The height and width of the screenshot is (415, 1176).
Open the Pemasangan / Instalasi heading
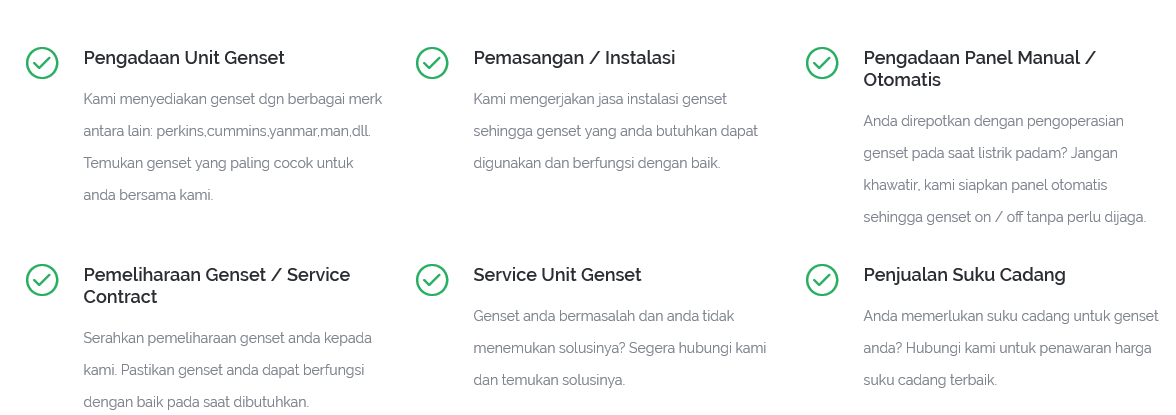pyautogui.click(x=574, y=58)
